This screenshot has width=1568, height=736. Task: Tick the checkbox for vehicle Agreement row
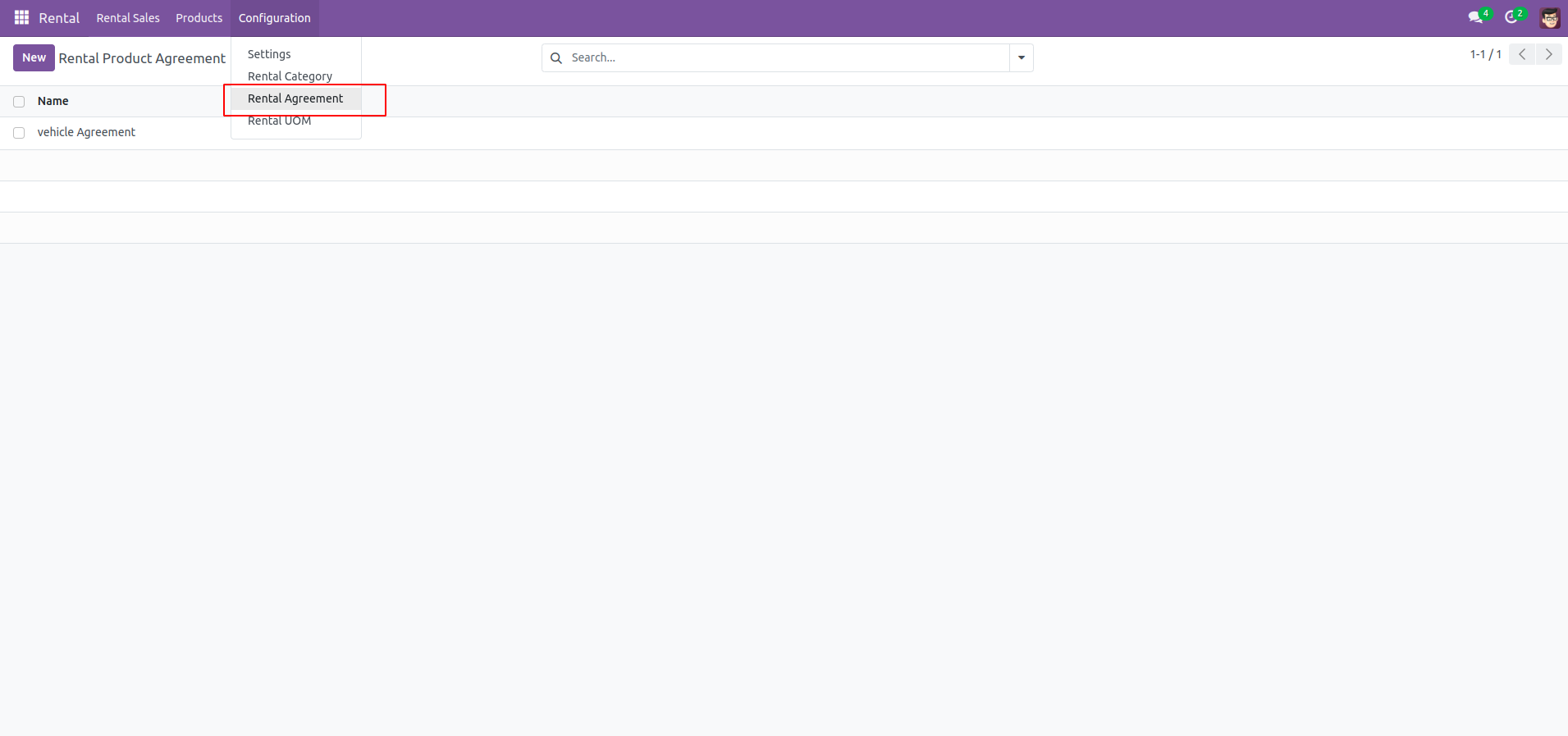point(19,133)
